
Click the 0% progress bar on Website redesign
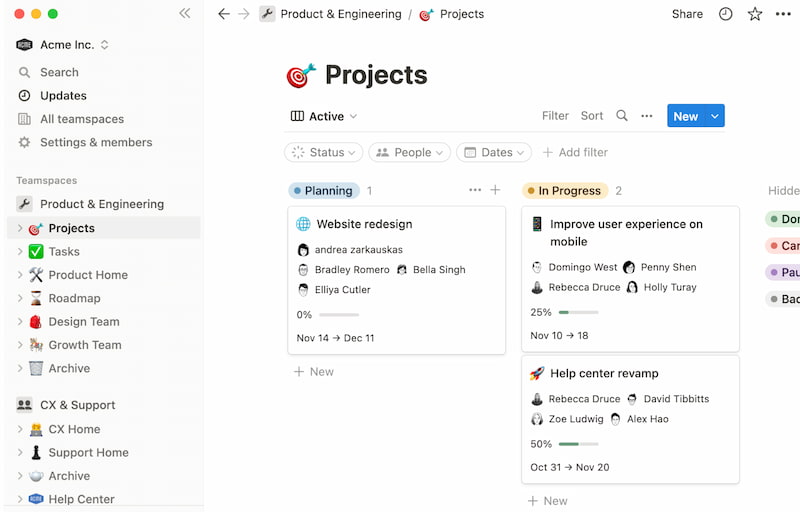(339, 315)
